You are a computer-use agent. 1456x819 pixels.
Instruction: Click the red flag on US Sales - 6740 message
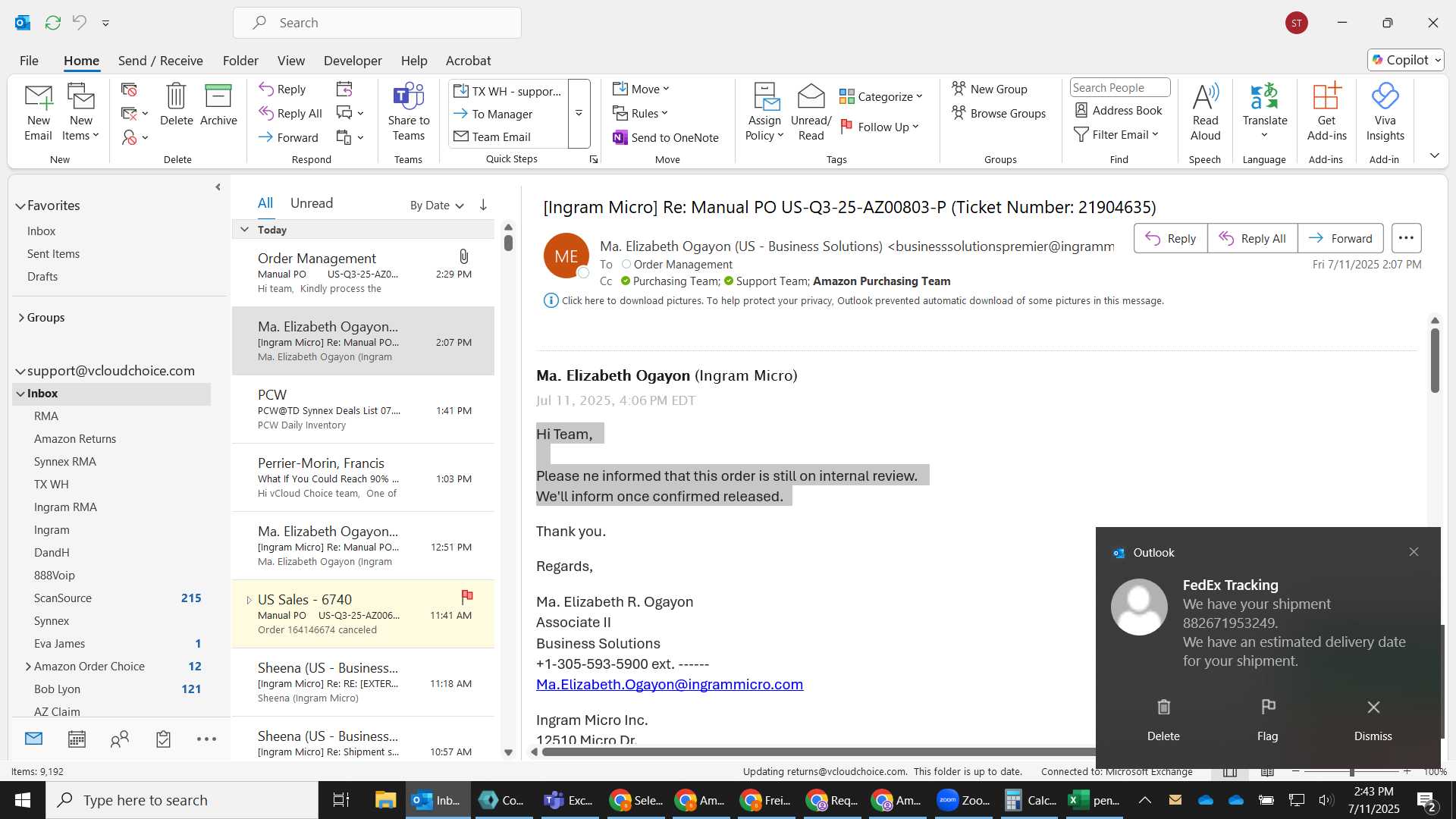point(467,597)
